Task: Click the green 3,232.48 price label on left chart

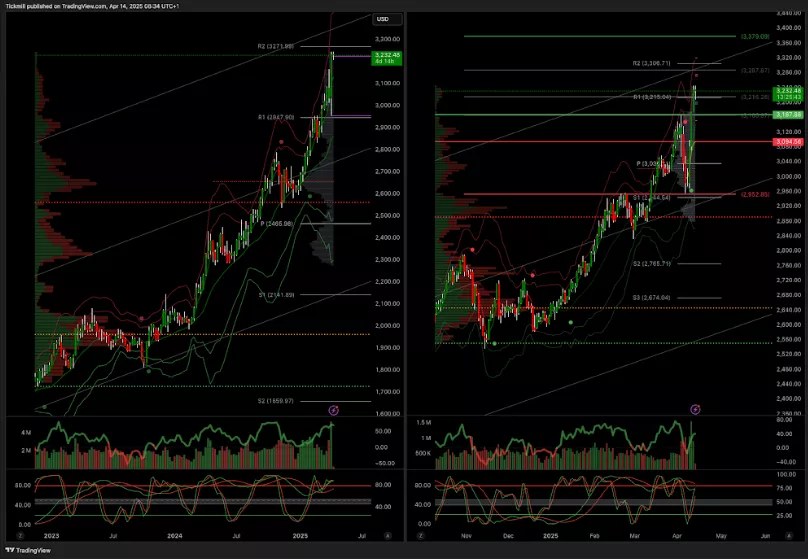Action: pos(386,55)
